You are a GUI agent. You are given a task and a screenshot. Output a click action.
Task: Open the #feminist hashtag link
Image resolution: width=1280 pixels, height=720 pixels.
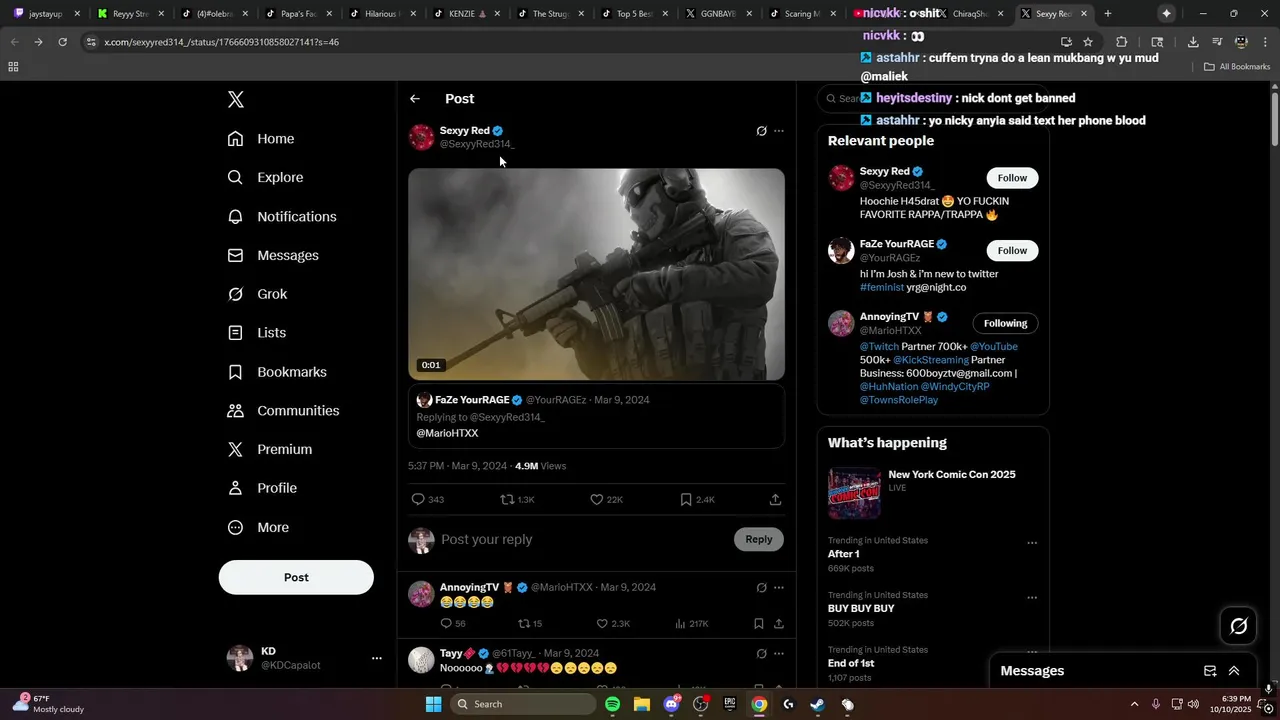[x=881, y=287]
